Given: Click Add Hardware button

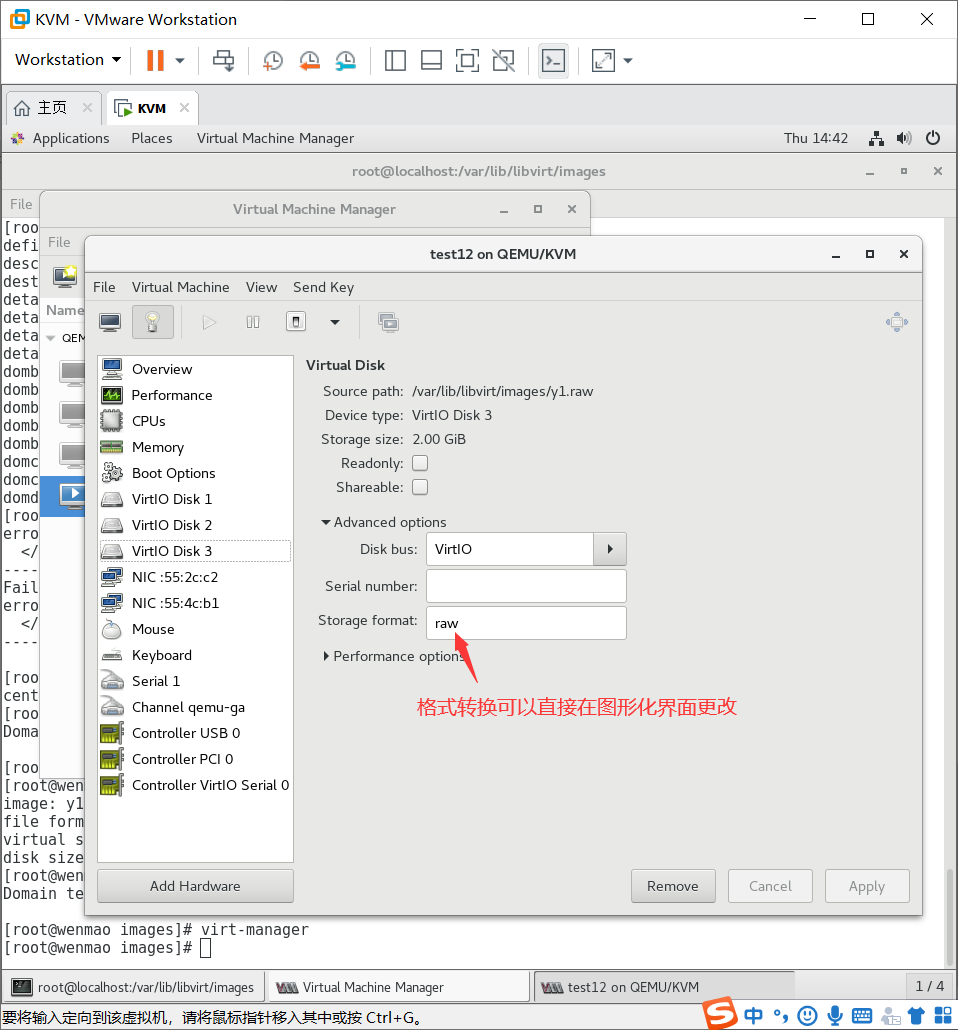Looking at the screenshot, I should (x=195, y=886).
